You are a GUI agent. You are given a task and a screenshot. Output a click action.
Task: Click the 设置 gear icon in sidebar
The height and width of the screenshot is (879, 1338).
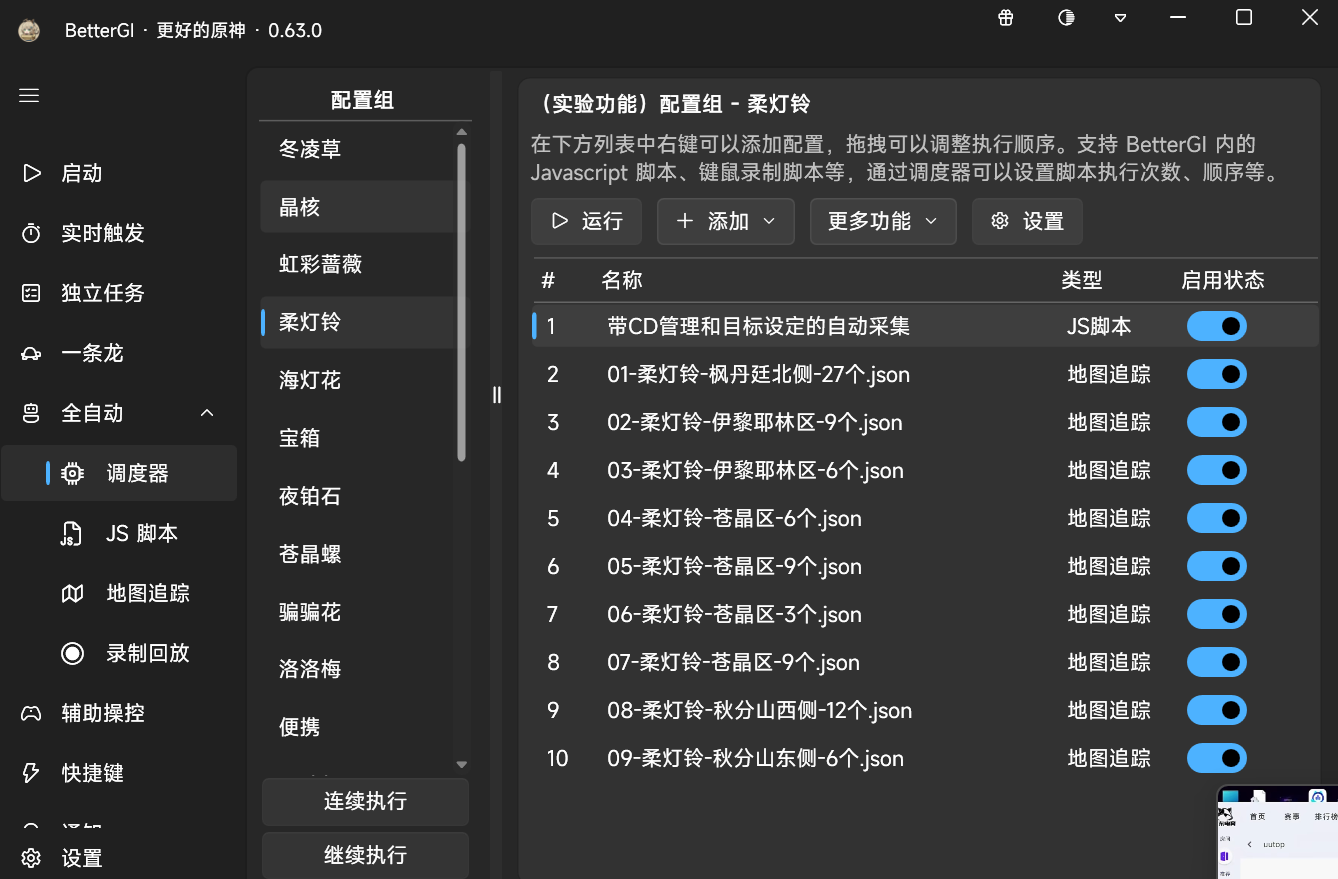[x=31, y=858]
